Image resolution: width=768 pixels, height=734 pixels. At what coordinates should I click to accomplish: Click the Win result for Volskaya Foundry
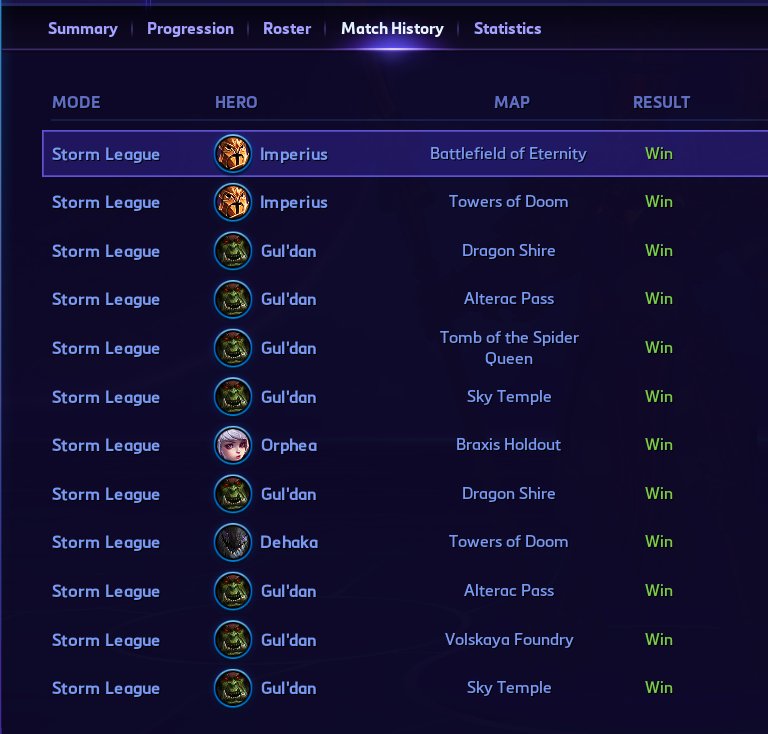click(659, 640)
